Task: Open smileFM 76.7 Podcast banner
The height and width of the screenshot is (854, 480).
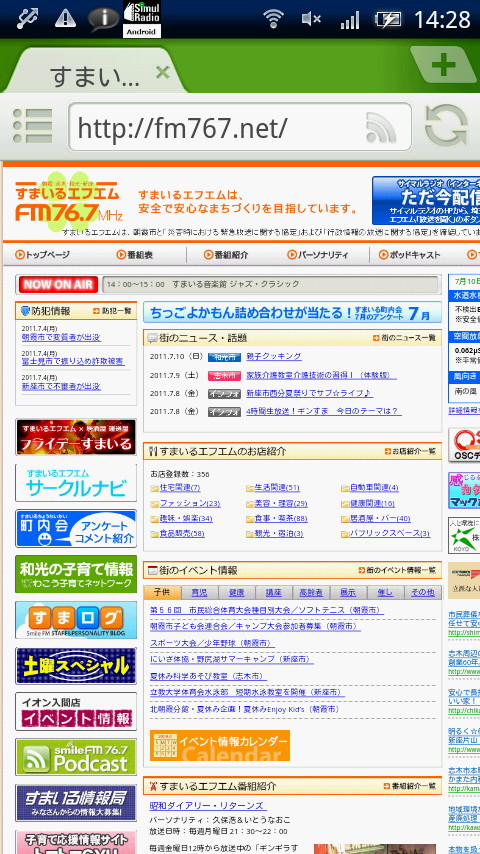Action: [76, 757]
